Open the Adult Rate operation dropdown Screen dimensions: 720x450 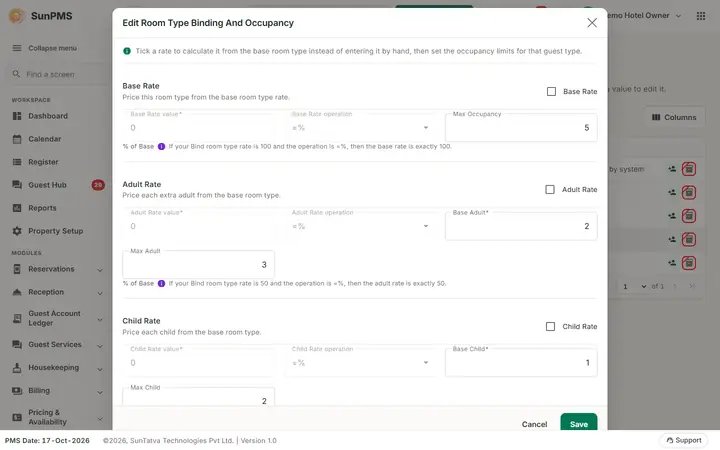point(360,225)
